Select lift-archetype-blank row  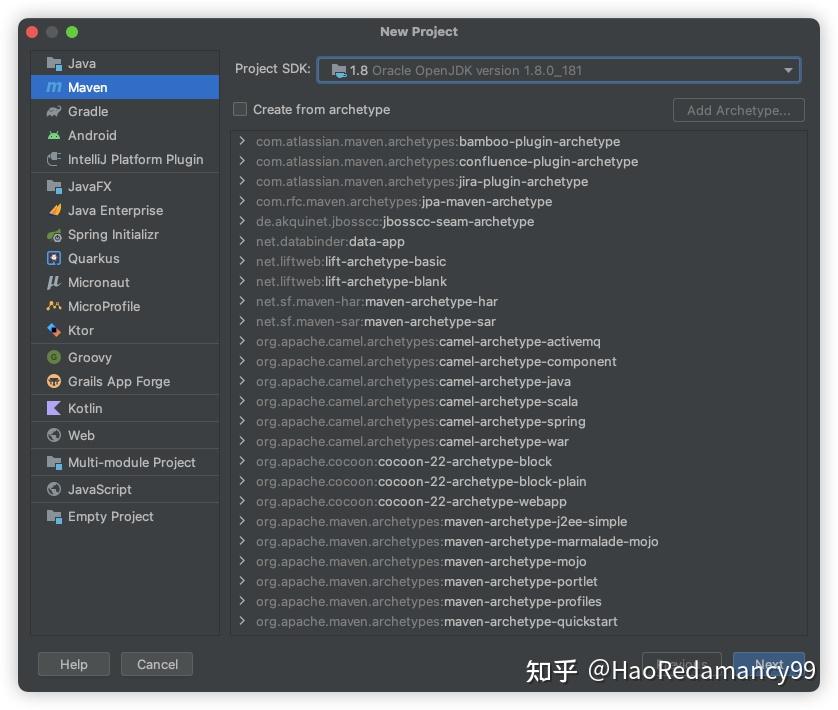click(518, 281)
